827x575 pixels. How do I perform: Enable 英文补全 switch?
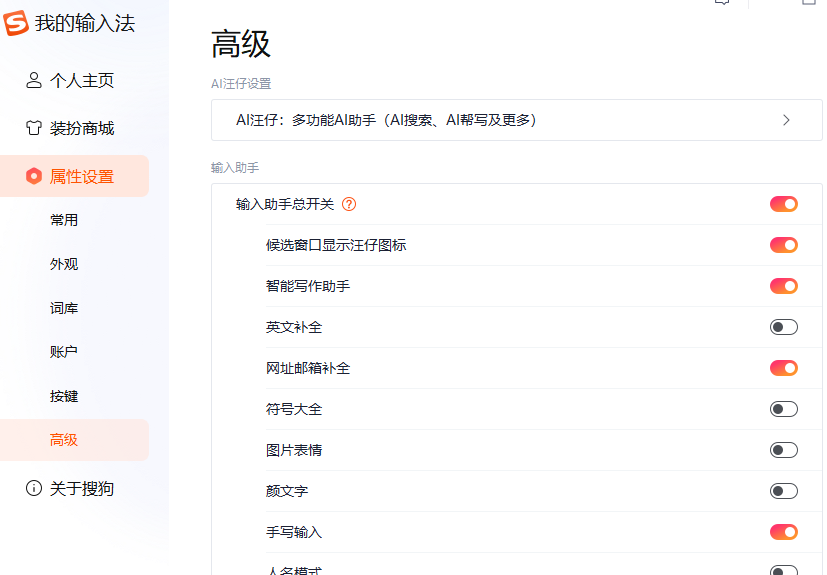click(x=784, y=327)
